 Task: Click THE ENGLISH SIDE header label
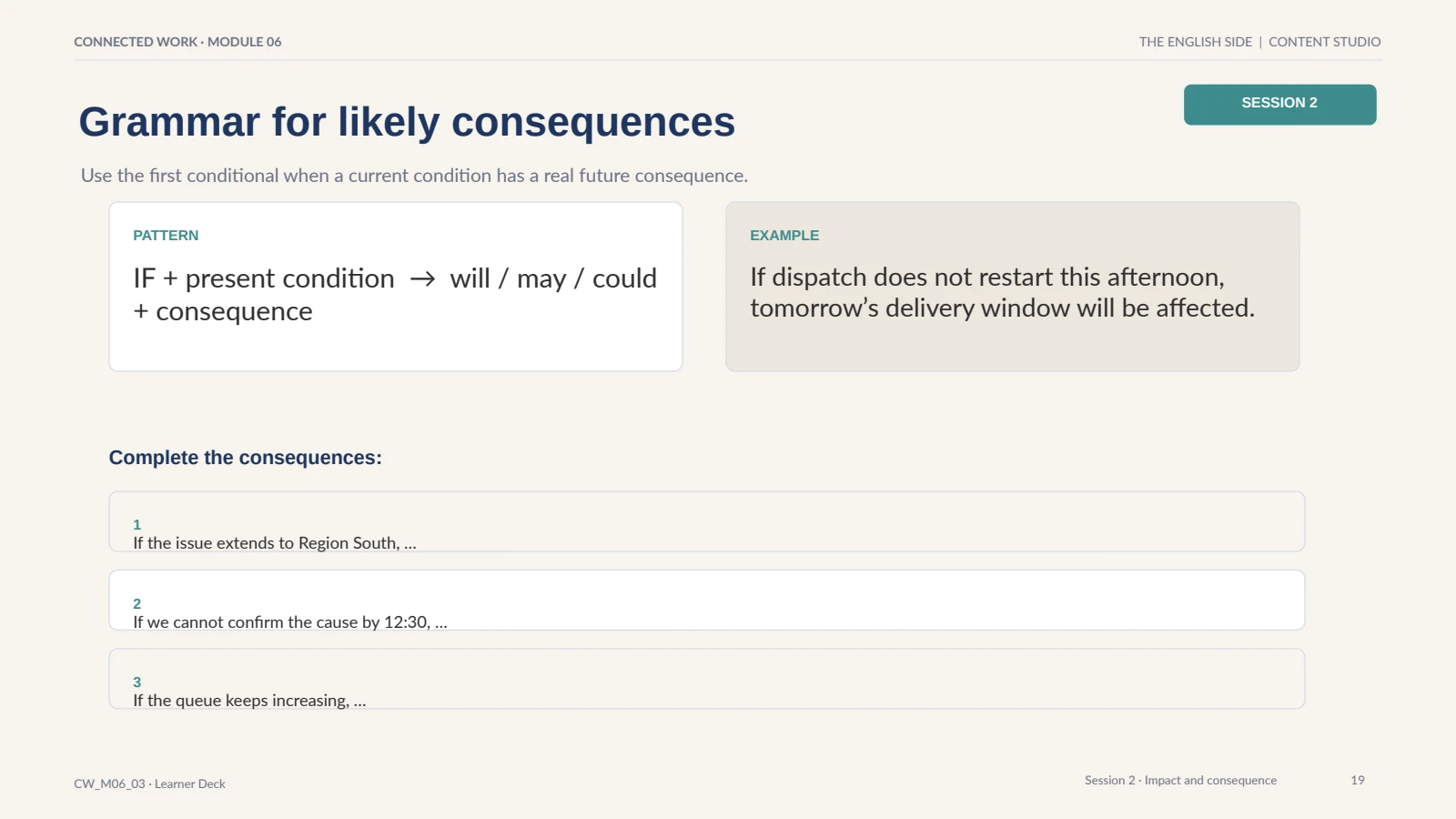(x=1196, y=42)
